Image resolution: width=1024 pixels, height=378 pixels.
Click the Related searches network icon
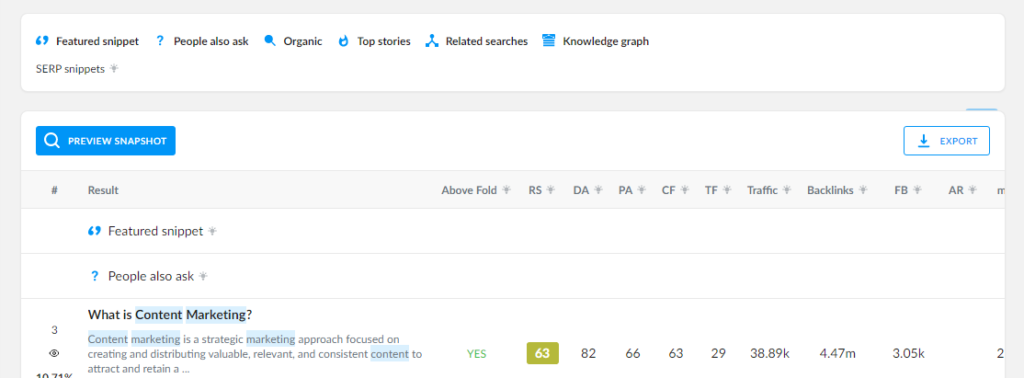click(x=431, y=41)
